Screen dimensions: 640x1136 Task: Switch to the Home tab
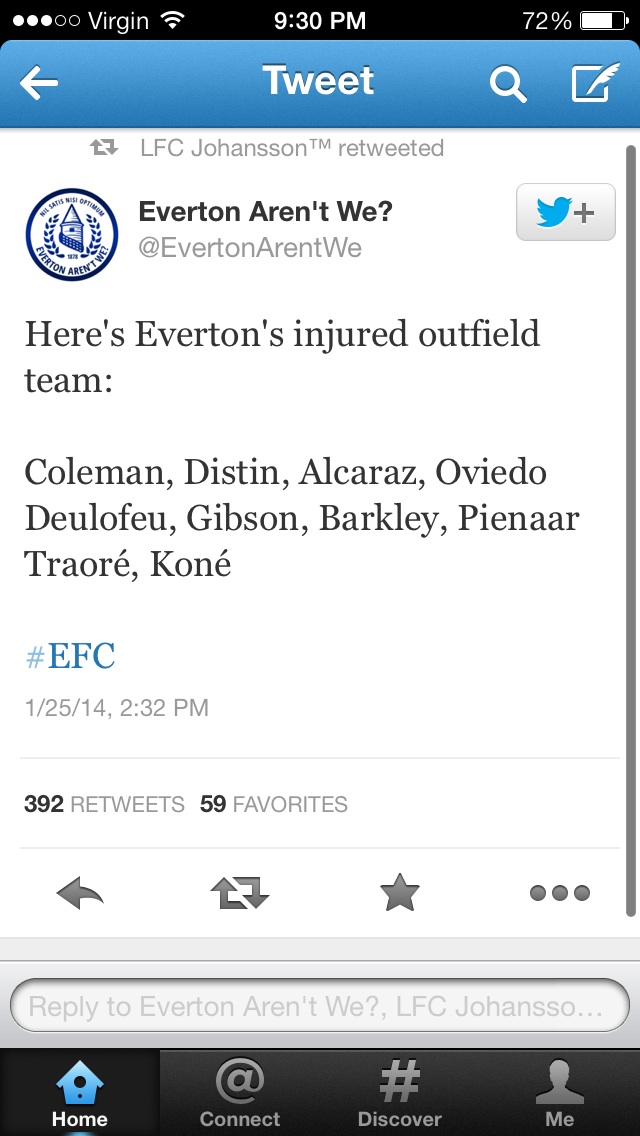[80, 1092]
